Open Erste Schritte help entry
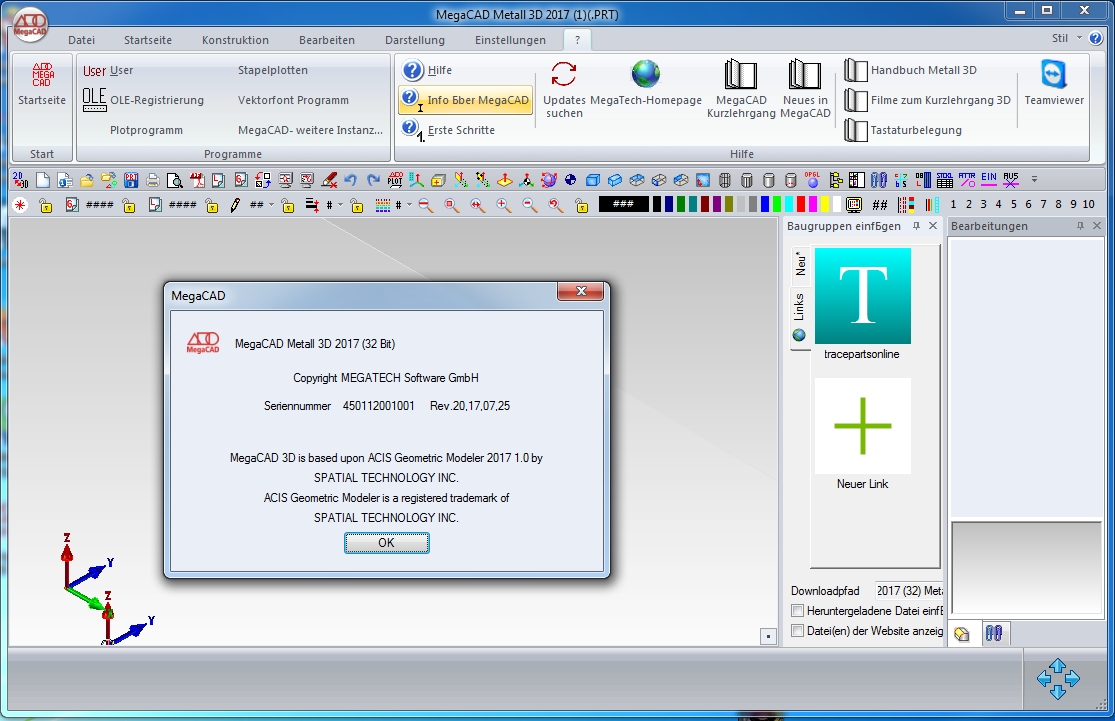This screenshot has width=1115, height=721. (x=449, y=130)
